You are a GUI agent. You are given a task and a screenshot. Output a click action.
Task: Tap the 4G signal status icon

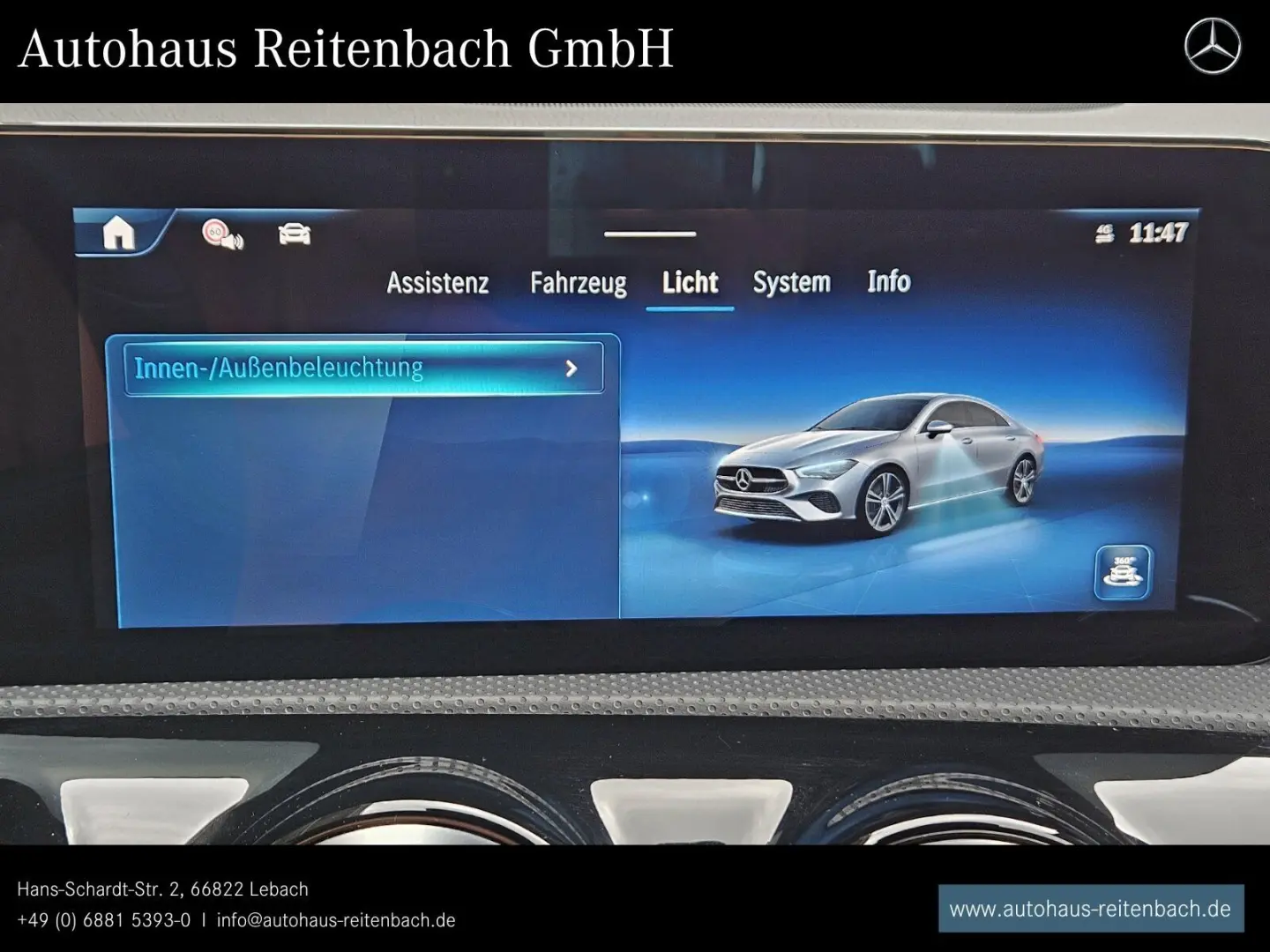pyautogui.click(x=1104, y=234)
